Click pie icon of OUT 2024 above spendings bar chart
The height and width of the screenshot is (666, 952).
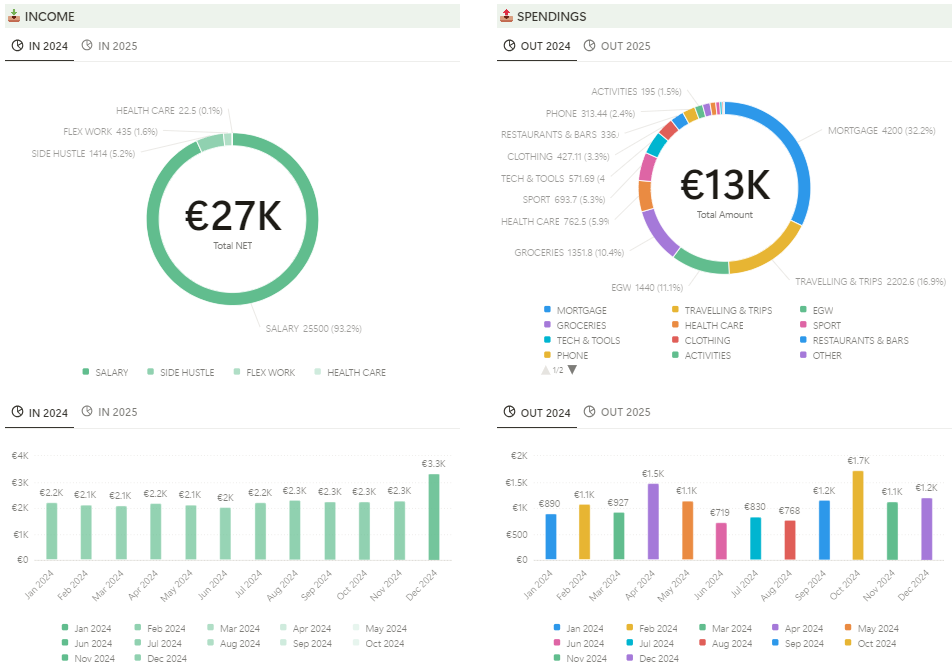(x=509, y=412)
